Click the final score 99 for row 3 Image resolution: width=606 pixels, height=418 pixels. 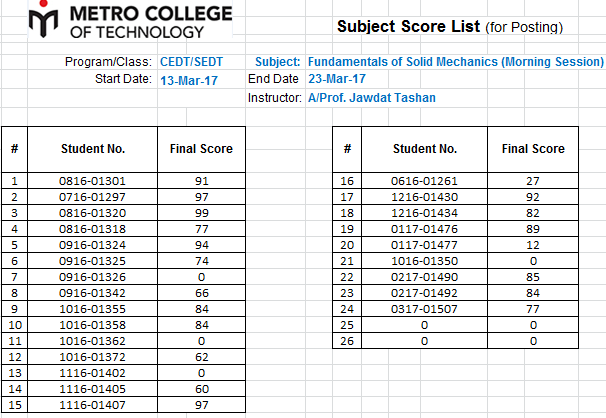tap(202, 213)
